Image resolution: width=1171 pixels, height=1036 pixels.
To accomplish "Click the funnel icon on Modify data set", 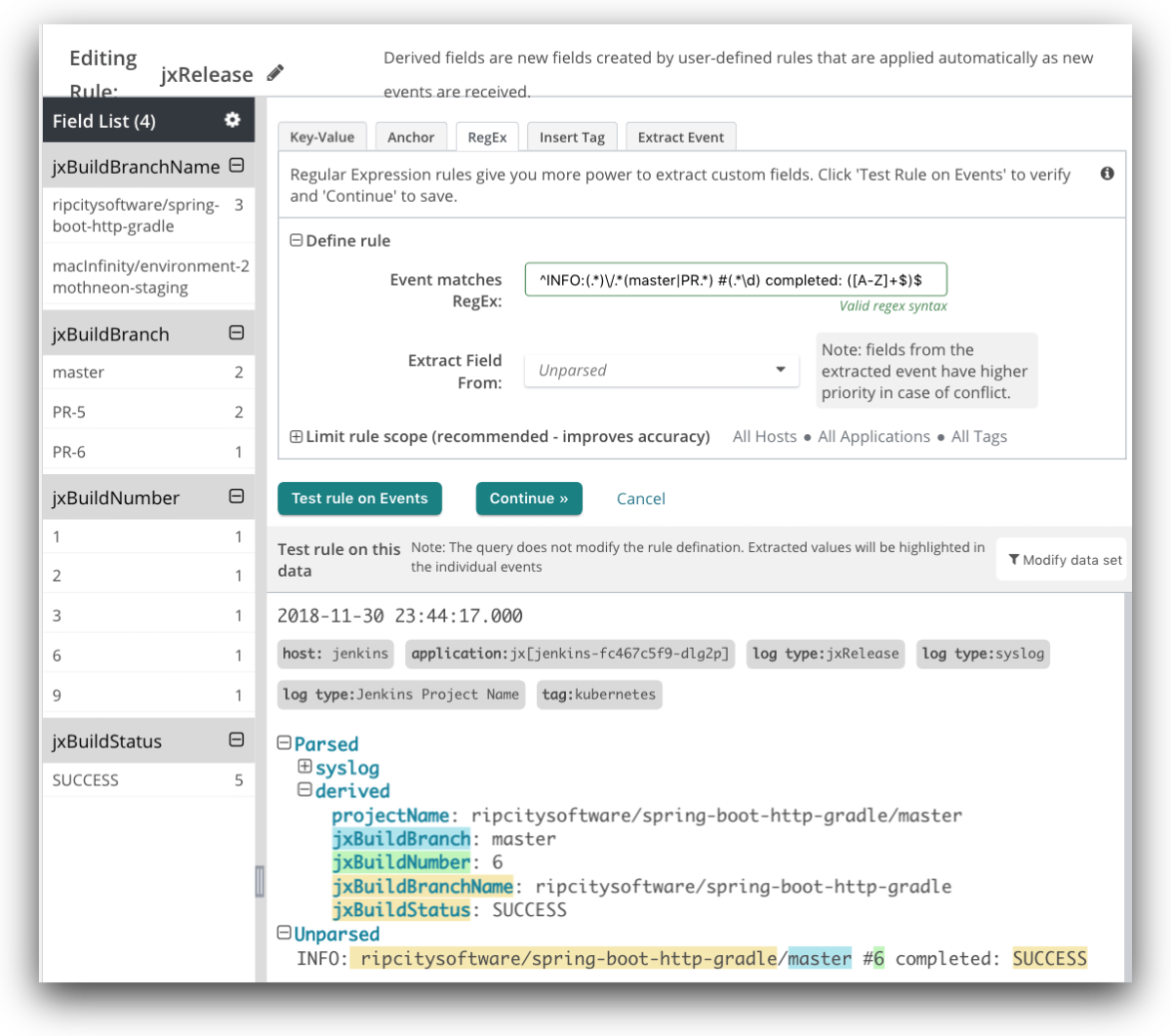I will coord(1017,558).
